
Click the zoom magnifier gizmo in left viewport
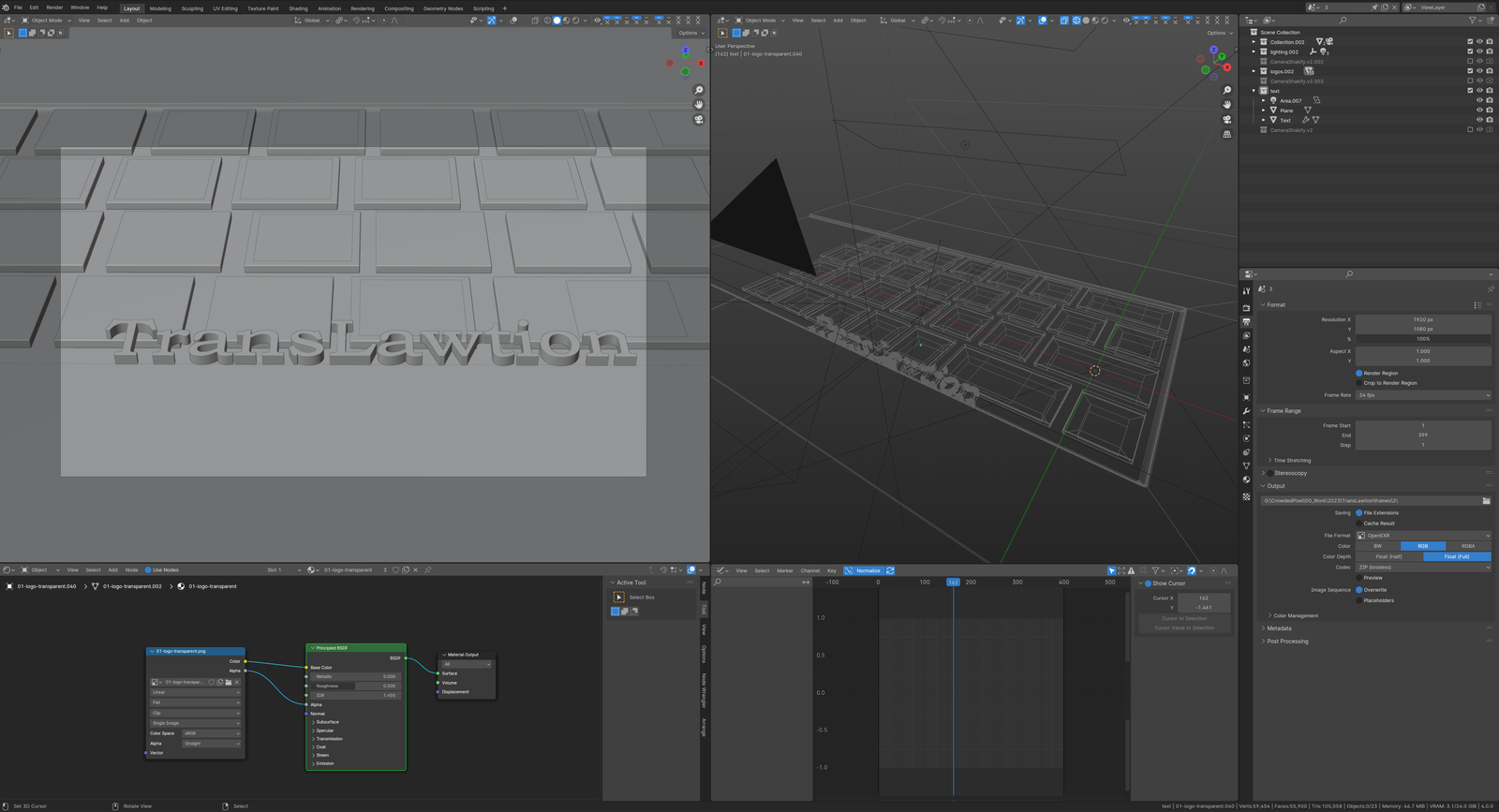699,91
